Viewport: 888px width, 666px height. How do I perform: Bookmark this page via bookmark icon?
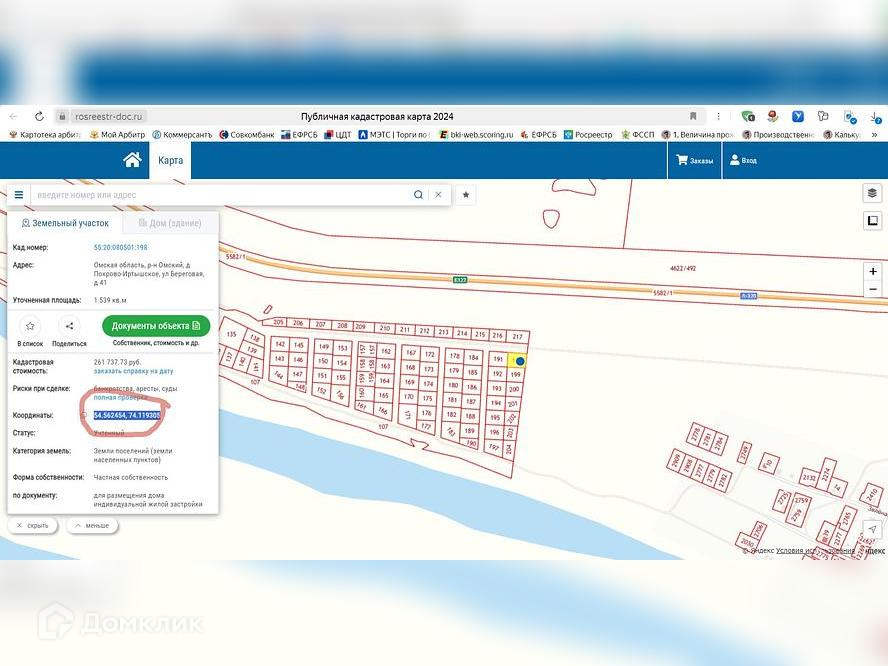coord(693,116)
